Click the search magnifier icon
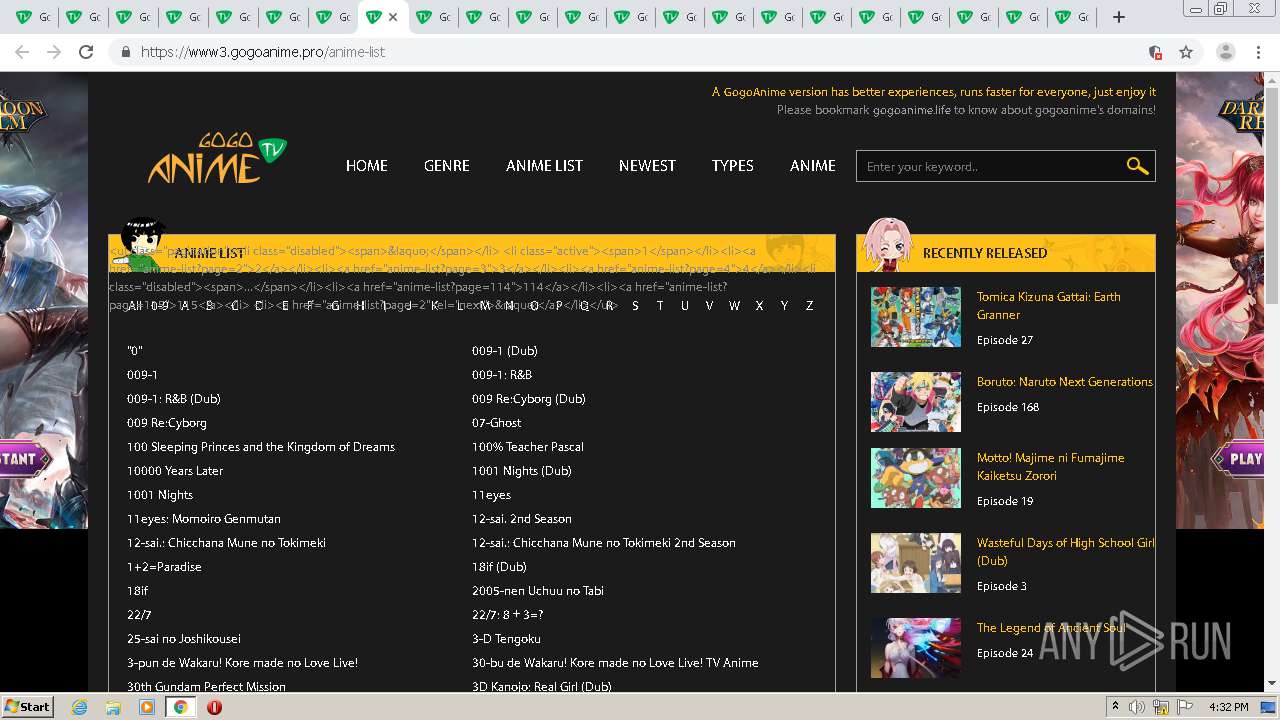The height and width of the screenshot is (720, 1280). [x=1137, y=166]
